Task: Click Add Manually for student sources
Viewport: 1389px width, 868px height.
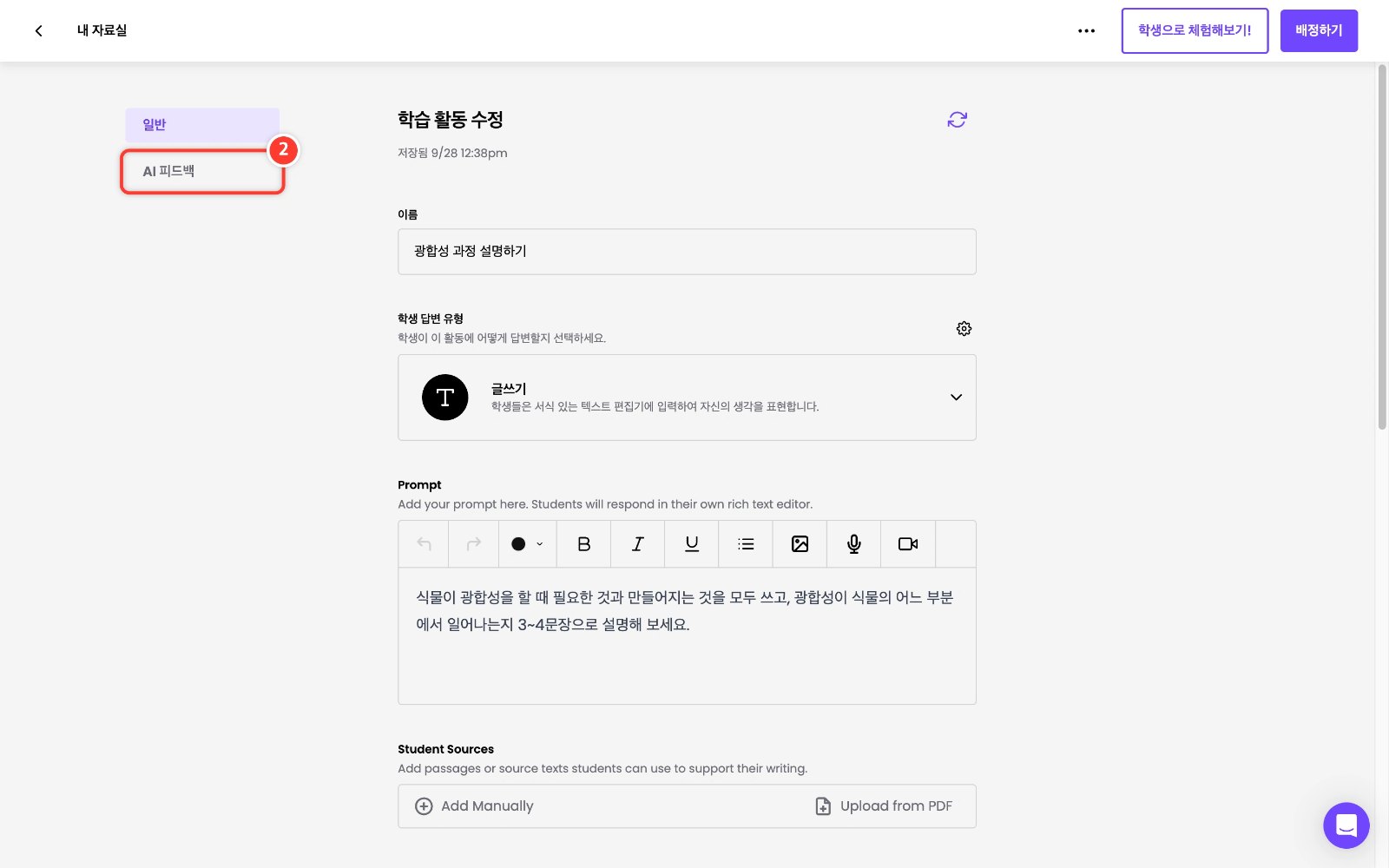Action: pos(474,806)
